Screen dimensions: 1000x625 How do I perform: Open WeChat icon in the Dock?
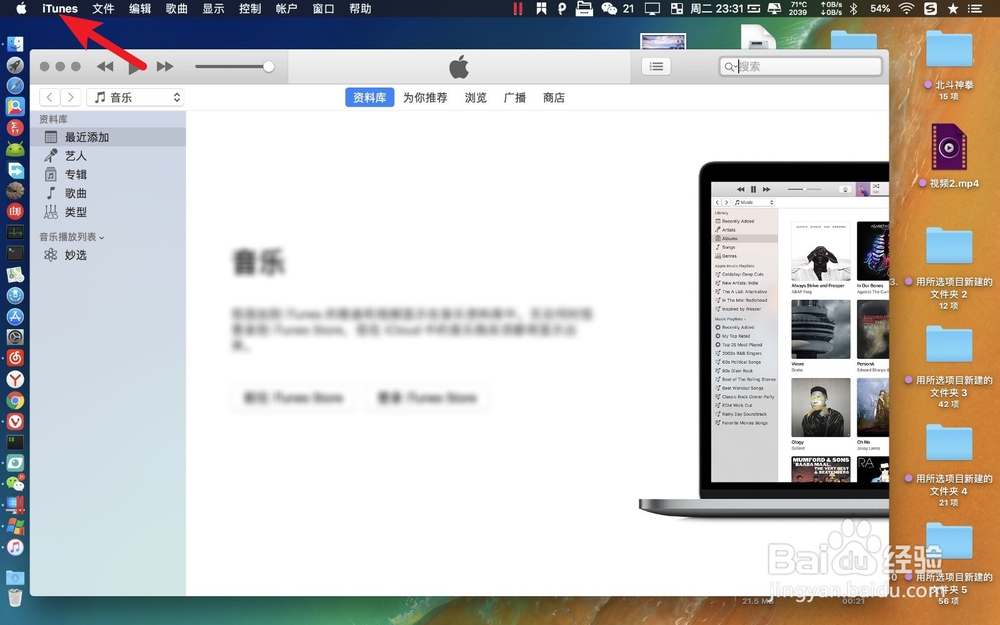tap(15, 483)
